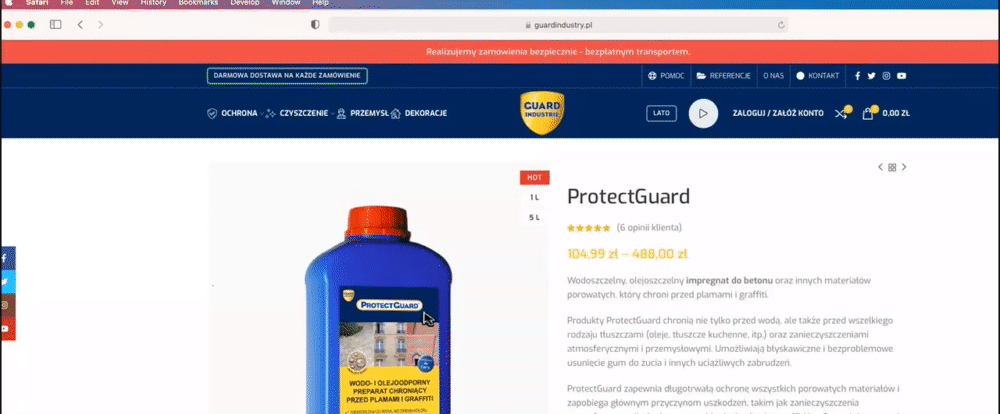Show the Safari sidebar
The height and width of the screenshot is (414, 1000).
(55, 25)
